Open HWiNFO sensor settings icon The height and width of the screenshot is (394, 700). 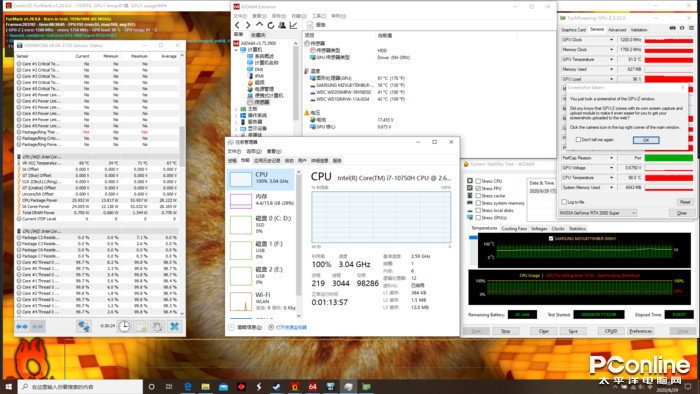tap(158, 327)
